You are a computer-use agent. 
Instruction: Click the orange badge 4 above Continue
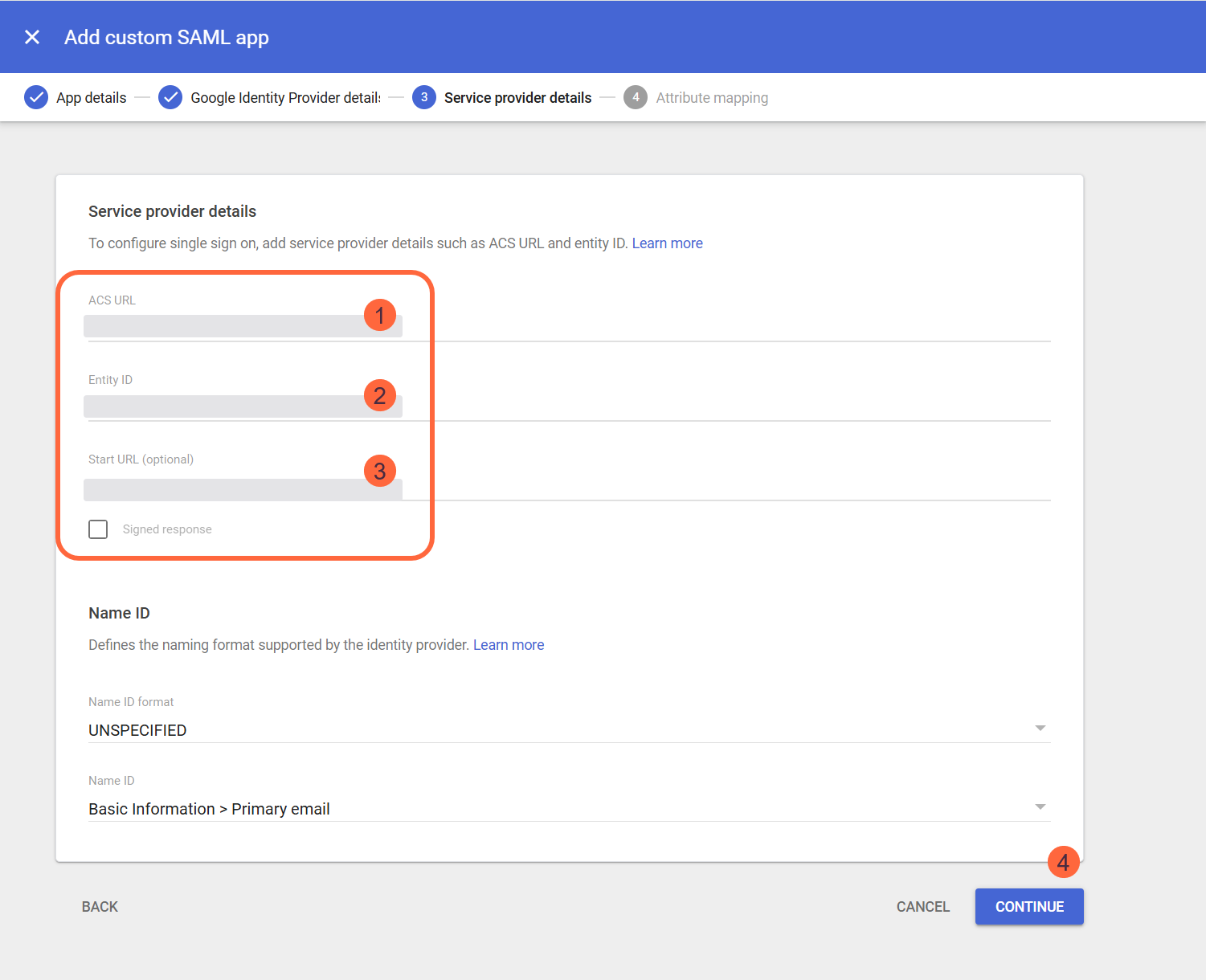(1063, 863)
